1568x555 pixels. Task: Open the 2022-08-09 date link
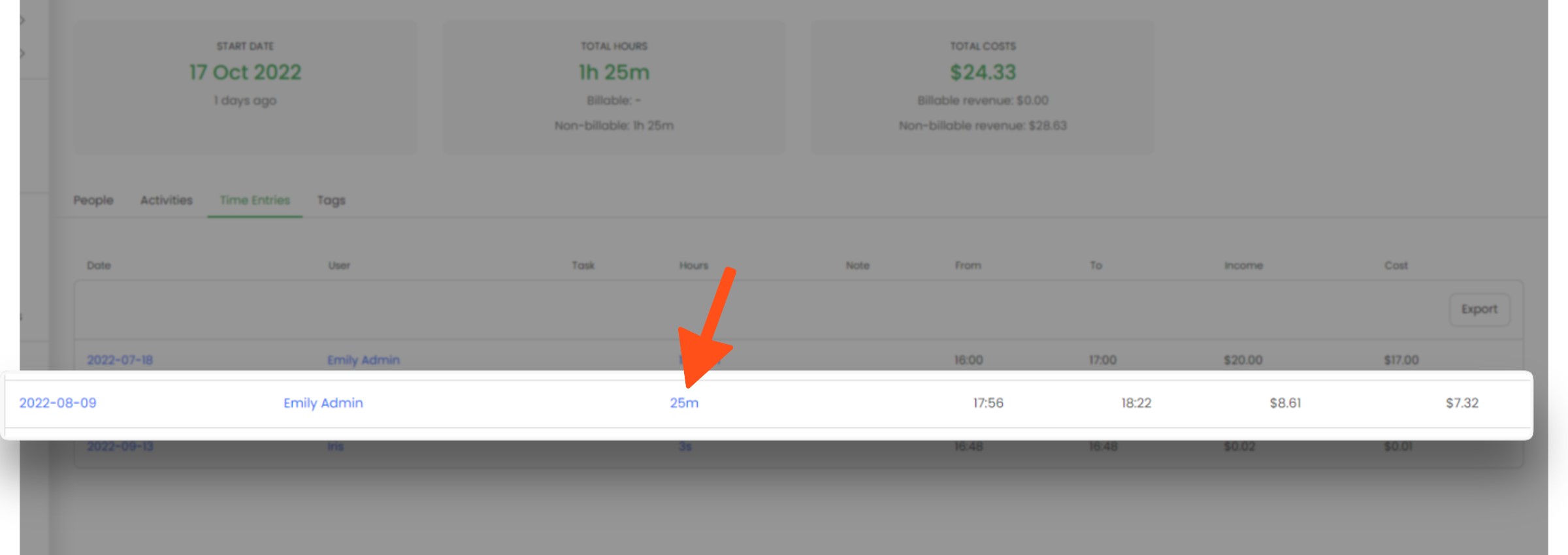click(57, 403)
